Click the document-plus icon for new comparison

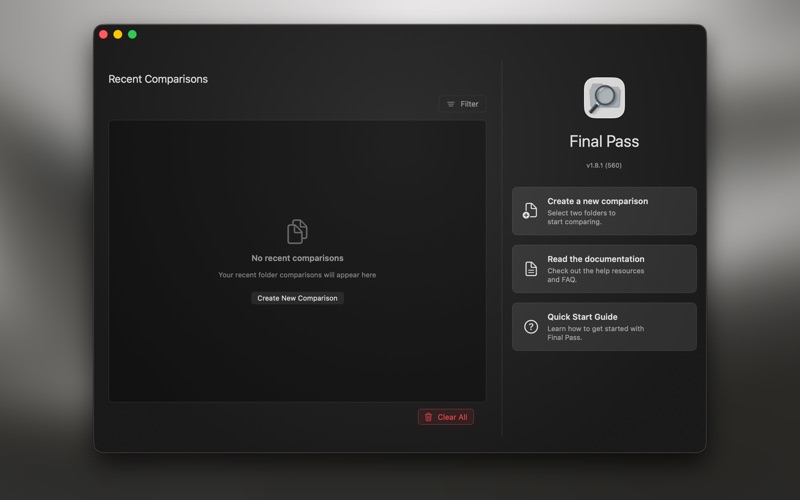(530, 211)
